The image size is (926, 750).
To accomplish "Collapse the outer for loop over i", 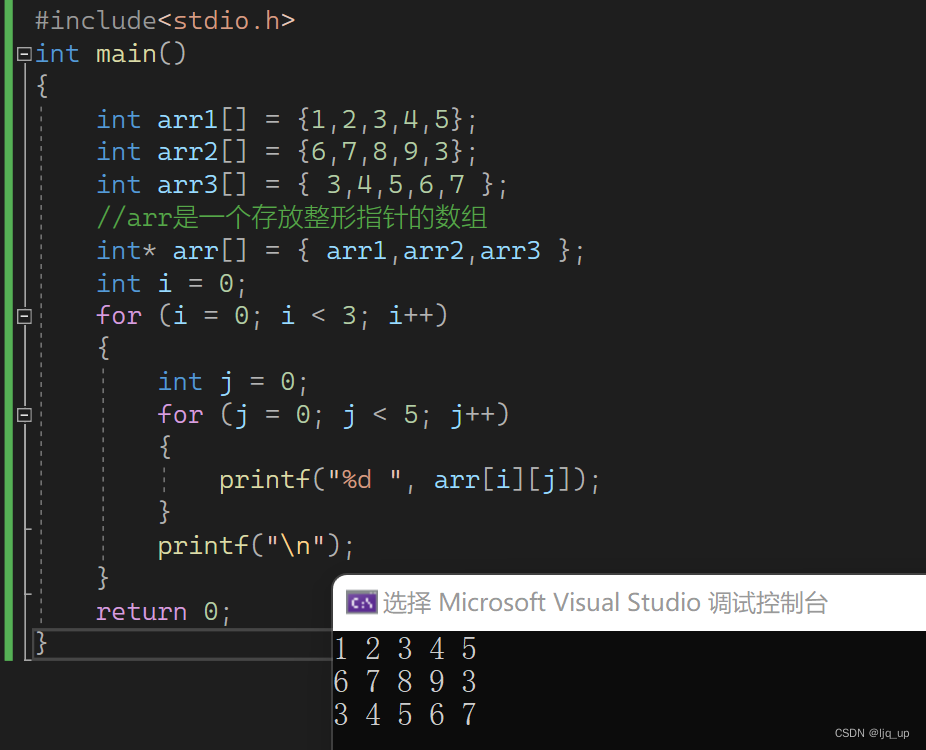I will click(24, 316).
